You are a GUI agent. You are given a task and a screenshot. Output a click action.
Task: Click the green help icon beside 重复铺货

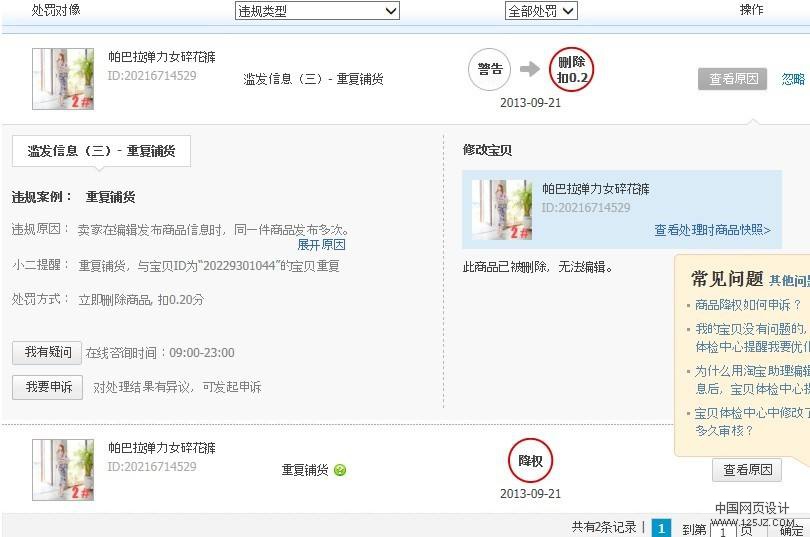(x=340, y=470)
